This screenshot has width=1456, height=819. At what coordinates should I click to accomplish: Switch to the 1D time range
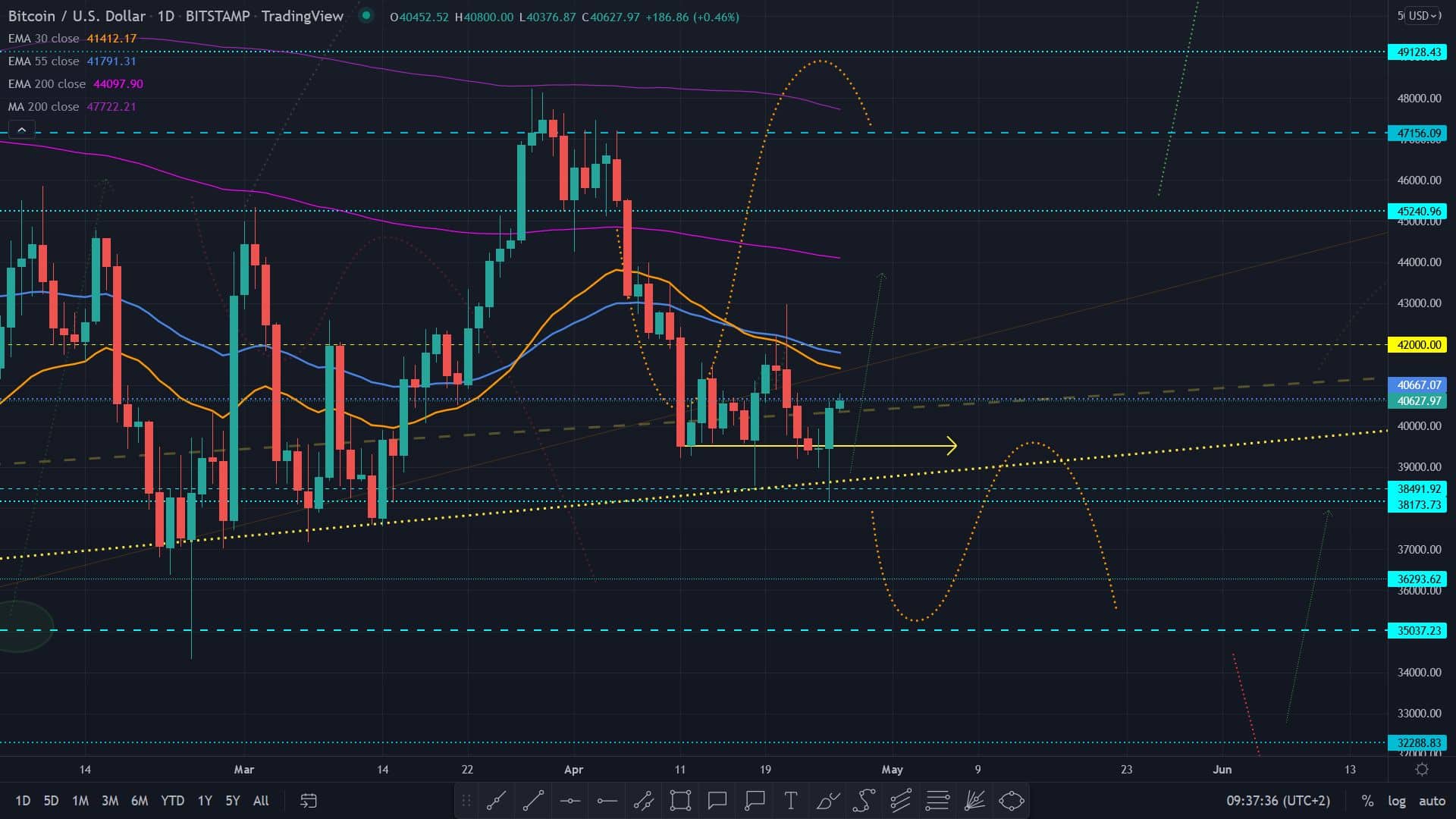pos(23,801)
